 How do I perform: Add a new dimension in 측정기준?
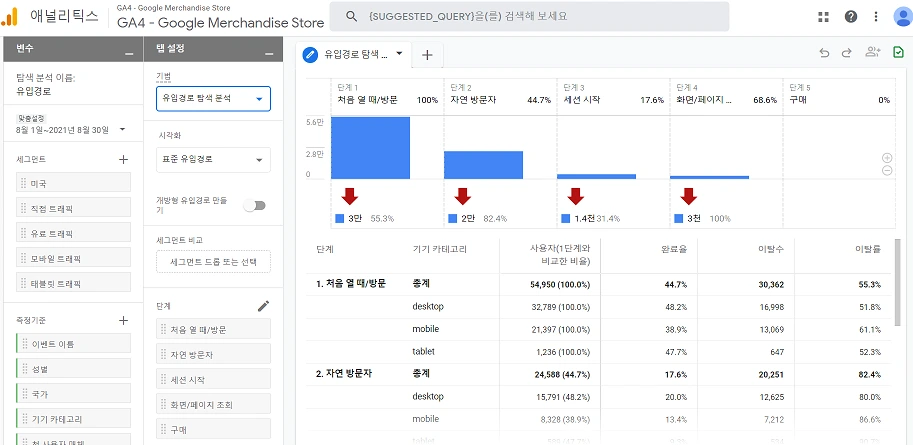[123, 320]
